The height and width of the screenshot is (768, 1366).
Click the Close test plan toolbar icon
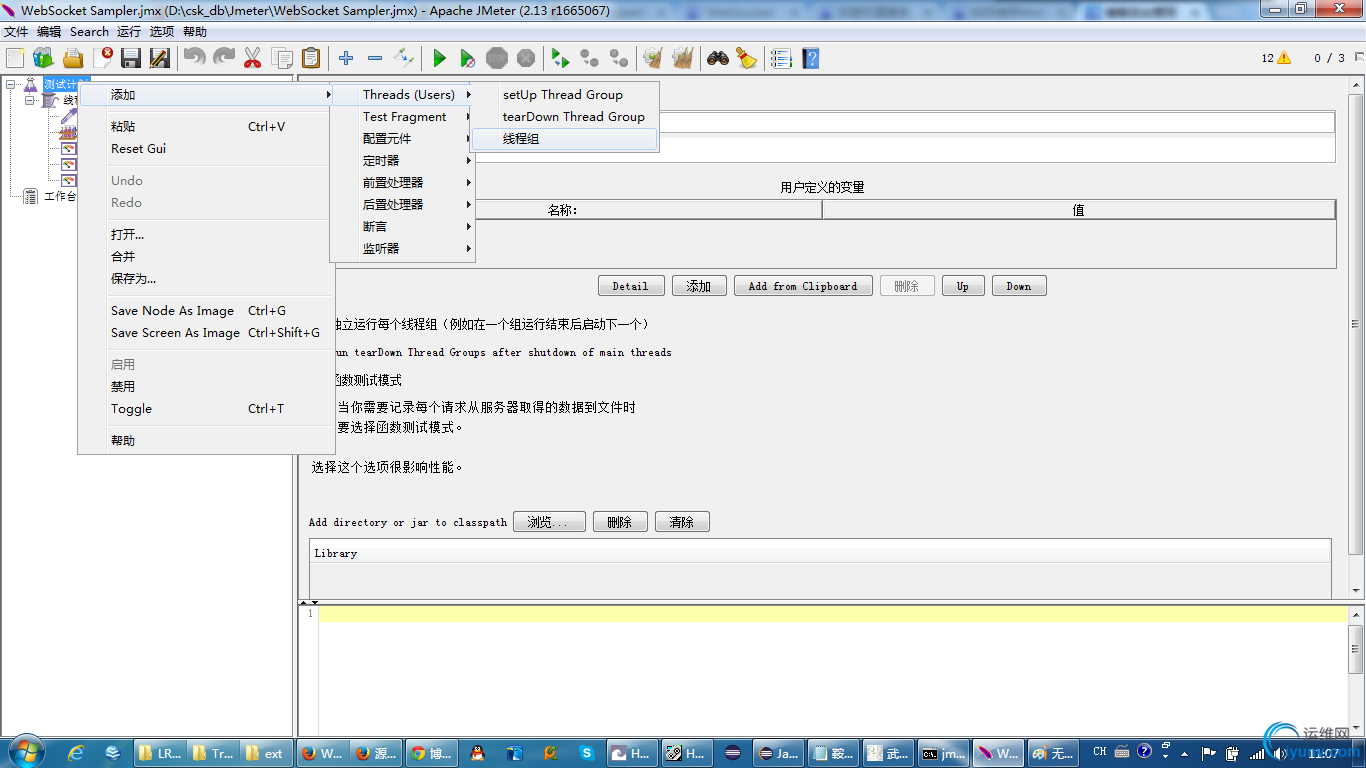pos(102,58)
